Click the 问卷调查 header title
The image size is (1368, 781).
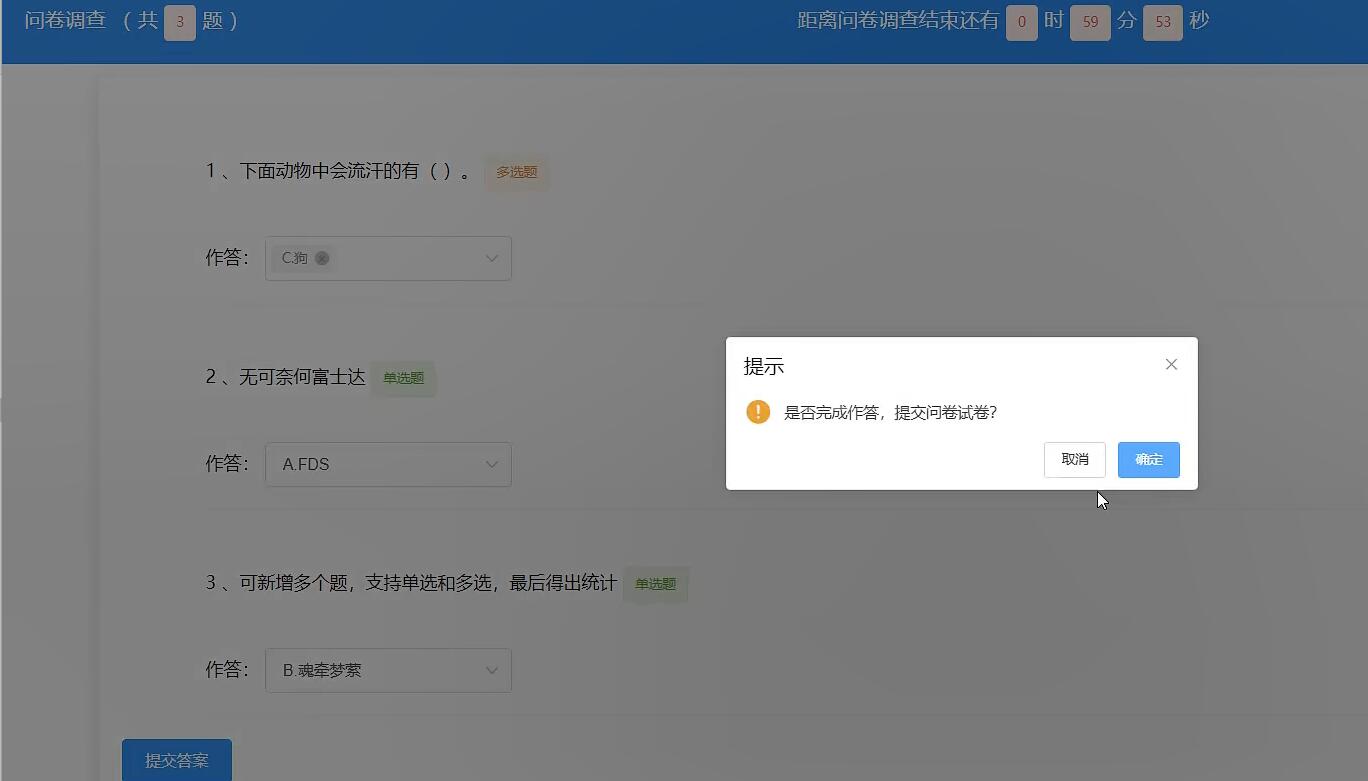click(64, 21)
